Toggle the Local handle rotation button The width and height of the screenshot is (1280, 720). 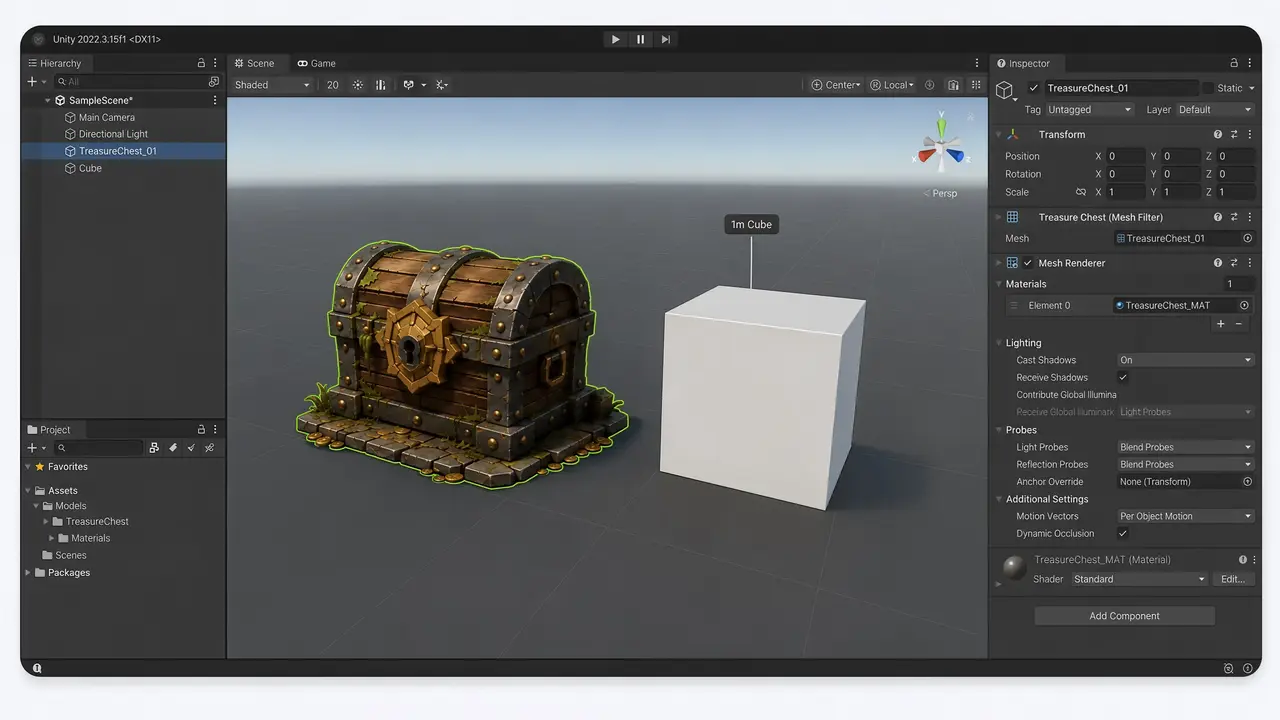pyautogui.click(x=892, y=85)
